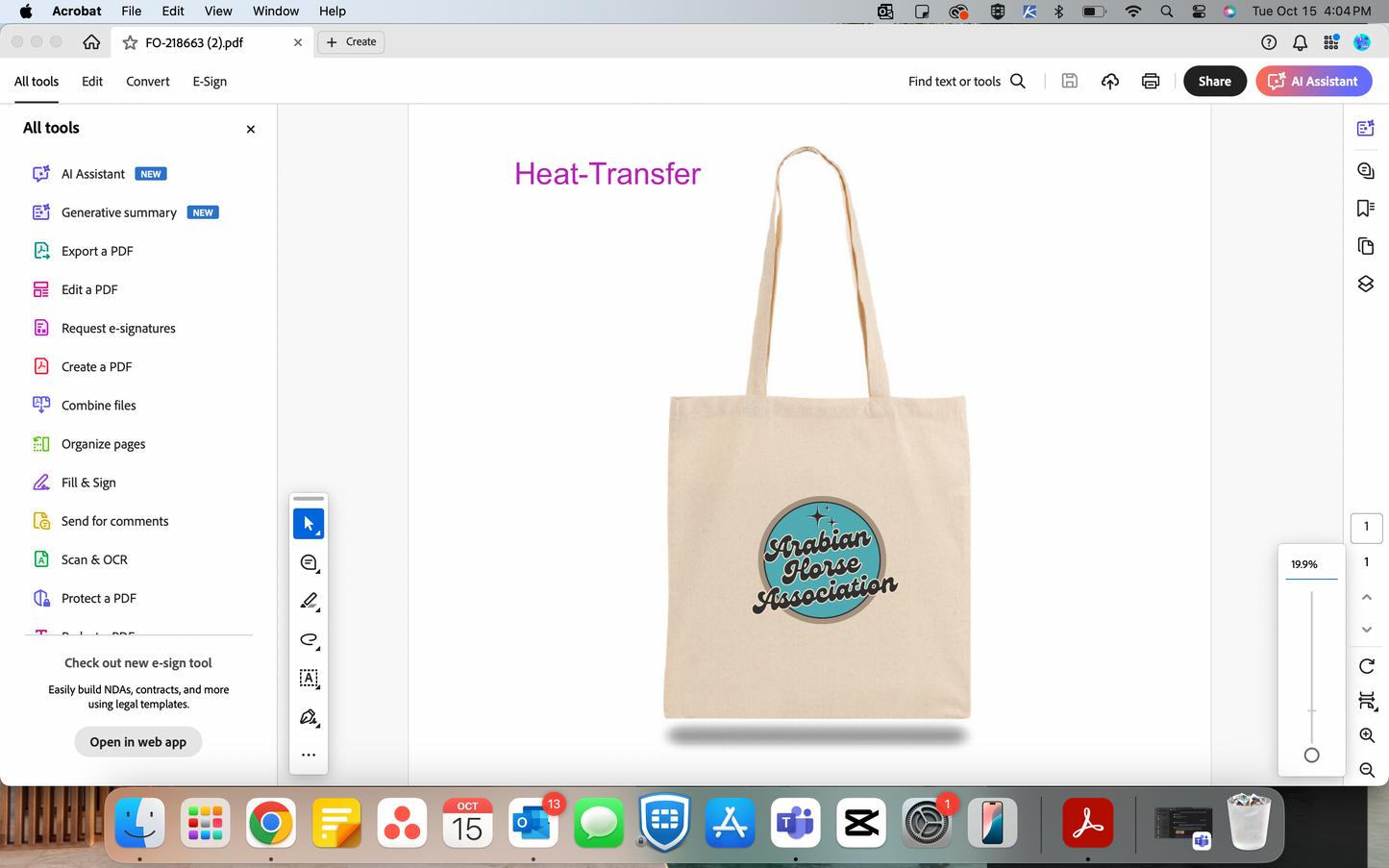The image size is (1389, 868).
Task: Go to previous page arrow
Action: [x=1367, y=597]
